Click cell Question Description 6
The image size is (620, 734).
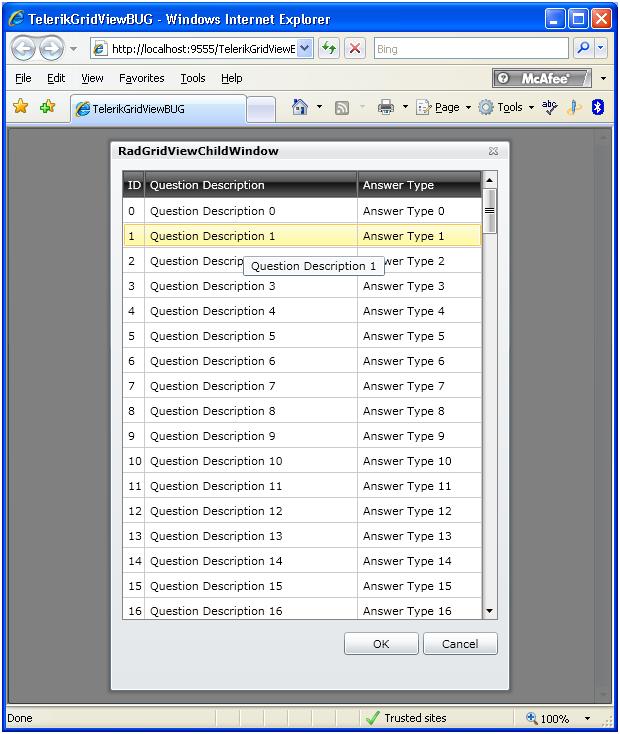251,361
